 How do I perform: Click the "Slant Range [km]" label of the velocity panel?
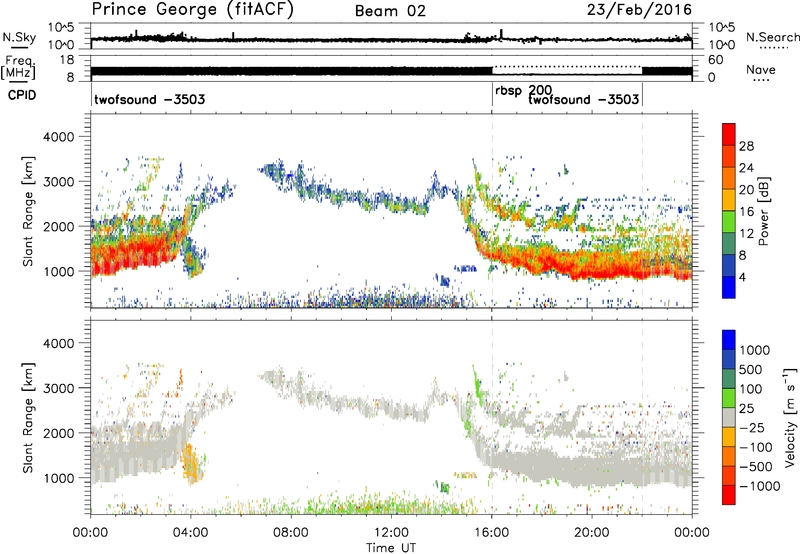(x=28, y=418)
